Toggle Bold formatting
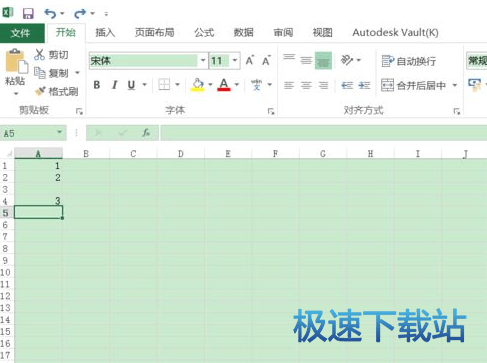 tap(97, 85)
